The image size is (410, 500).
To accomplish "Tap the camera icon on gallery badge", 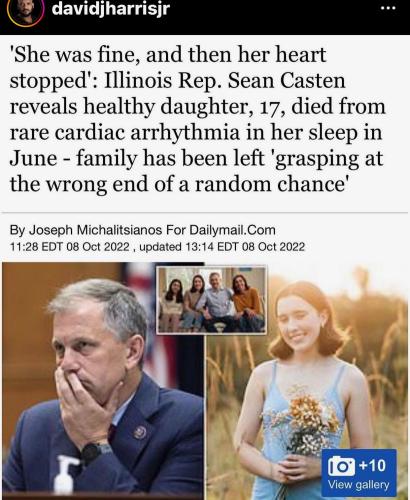I will (341, 466).
